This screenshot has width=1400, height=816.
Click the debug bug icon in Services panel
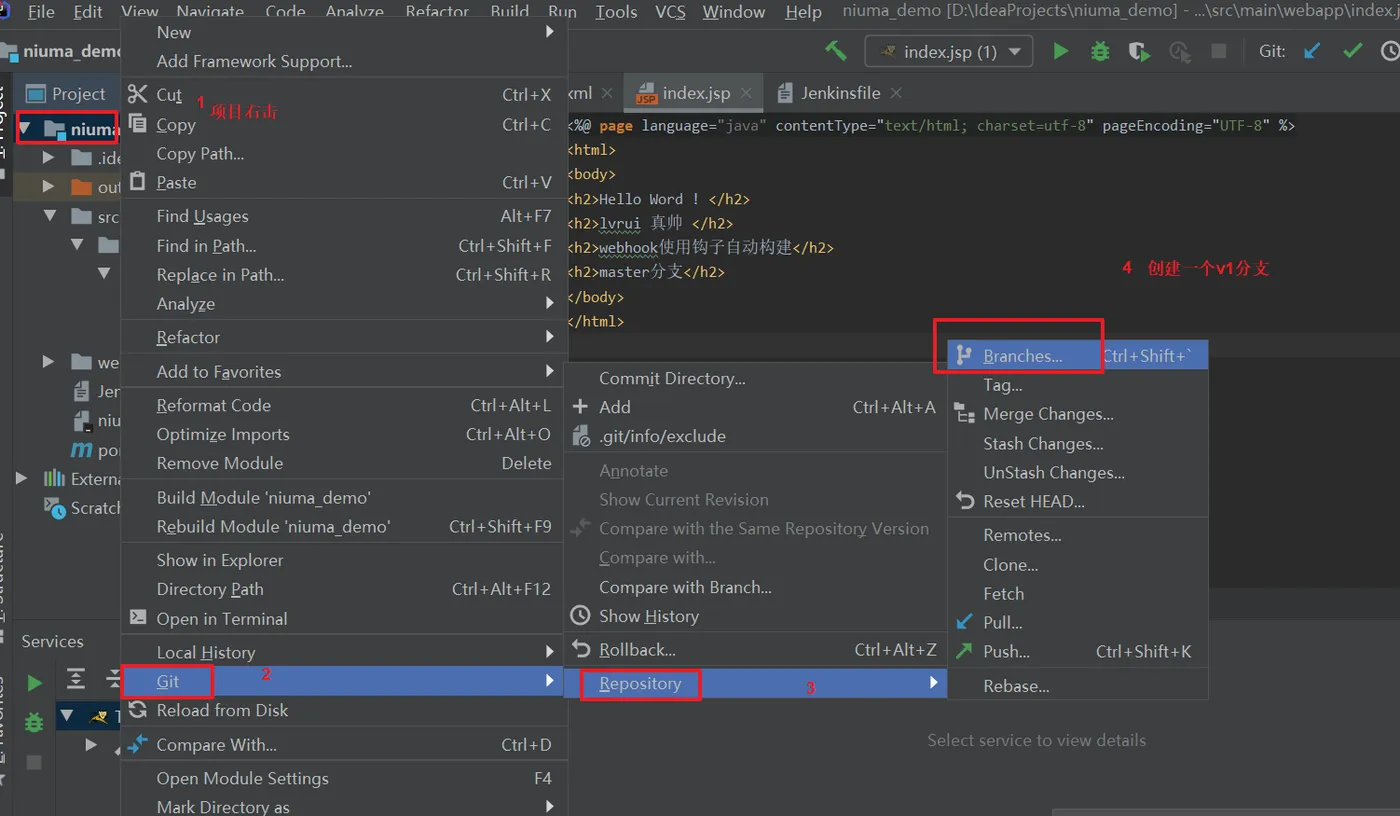click(34, 722)
